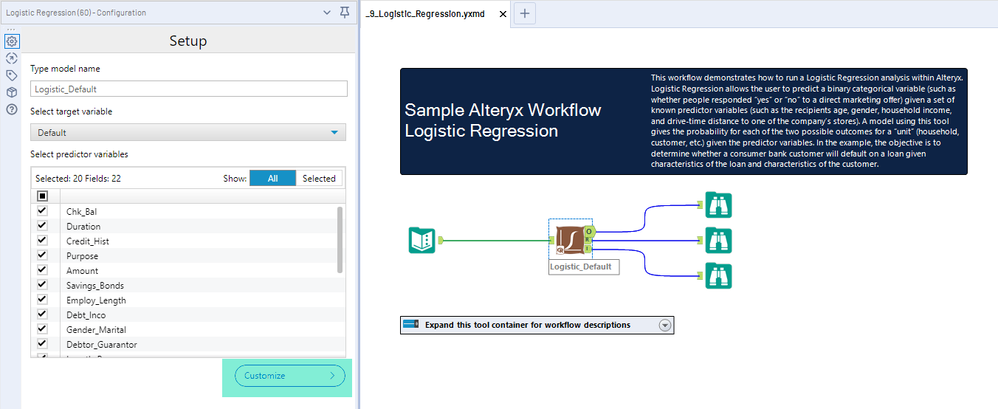Screen dimensions: 998x409
Task: Open the target variable Default dropdown
Action: [188, 132]
